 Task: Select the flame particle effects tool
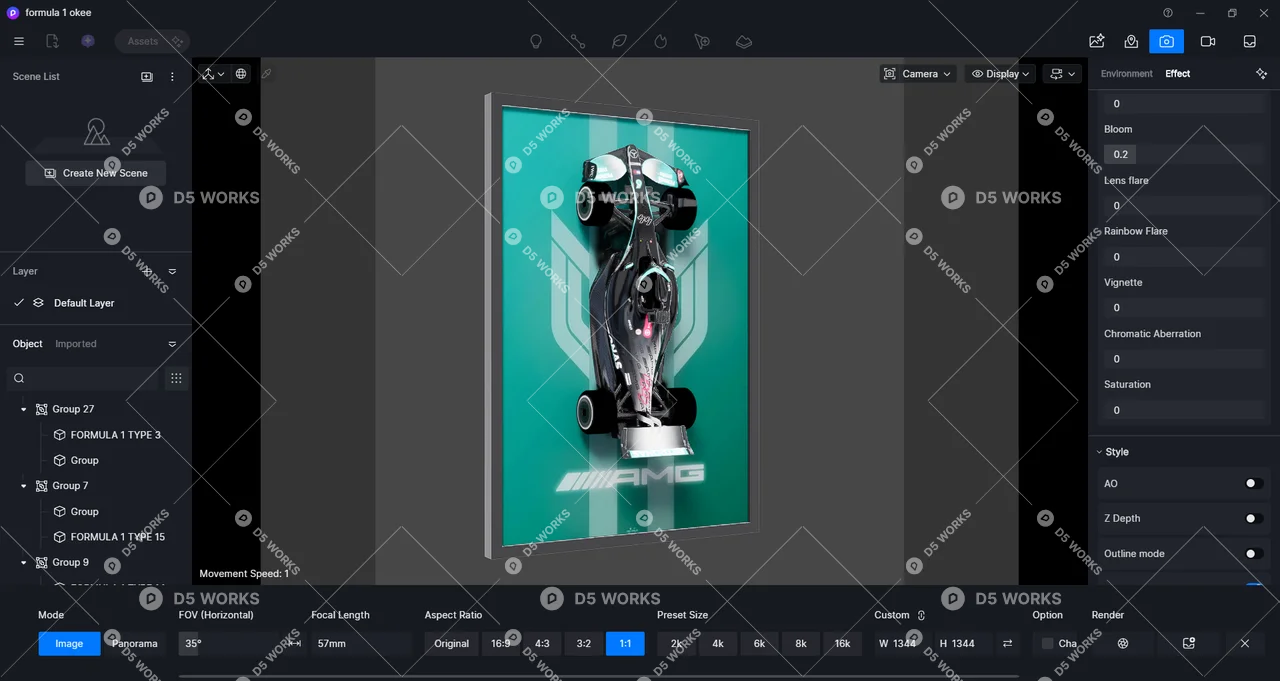tap(661, 42)
